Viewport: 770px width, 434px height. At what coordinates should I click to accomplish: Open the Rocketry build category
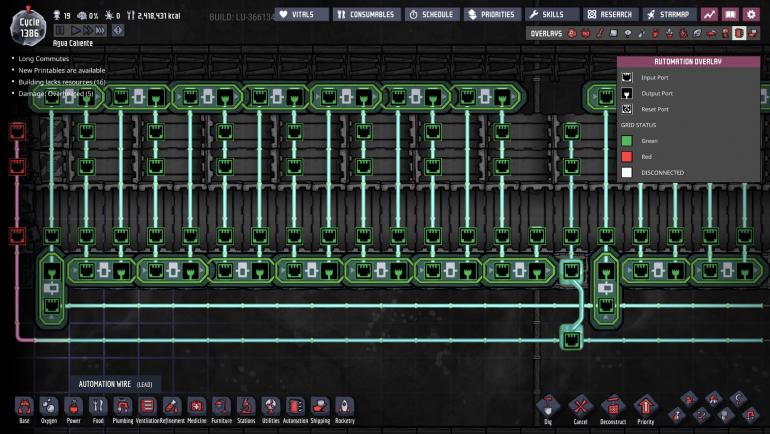point(345,407)
